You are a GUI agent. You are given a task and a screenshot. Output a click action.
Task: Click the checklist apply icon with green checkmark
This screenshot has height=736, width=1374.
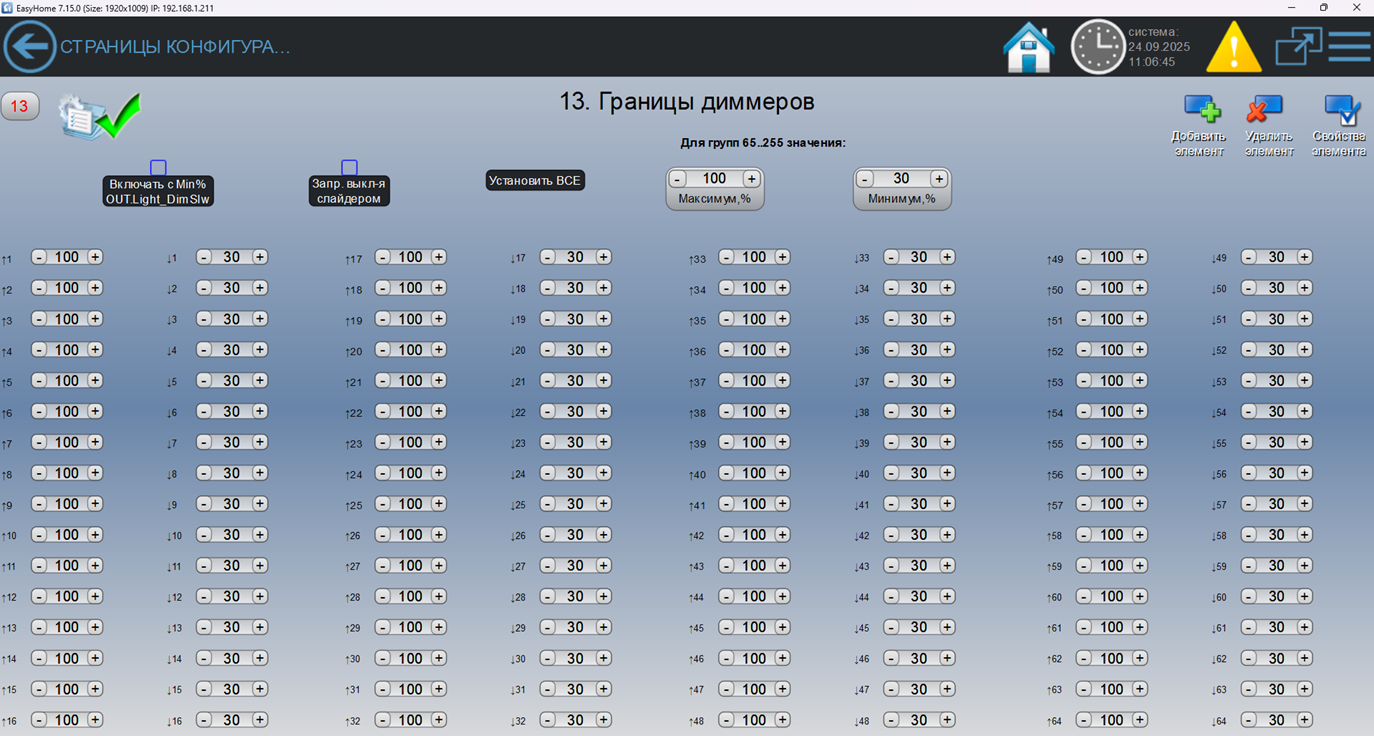[x=98, y=116]
